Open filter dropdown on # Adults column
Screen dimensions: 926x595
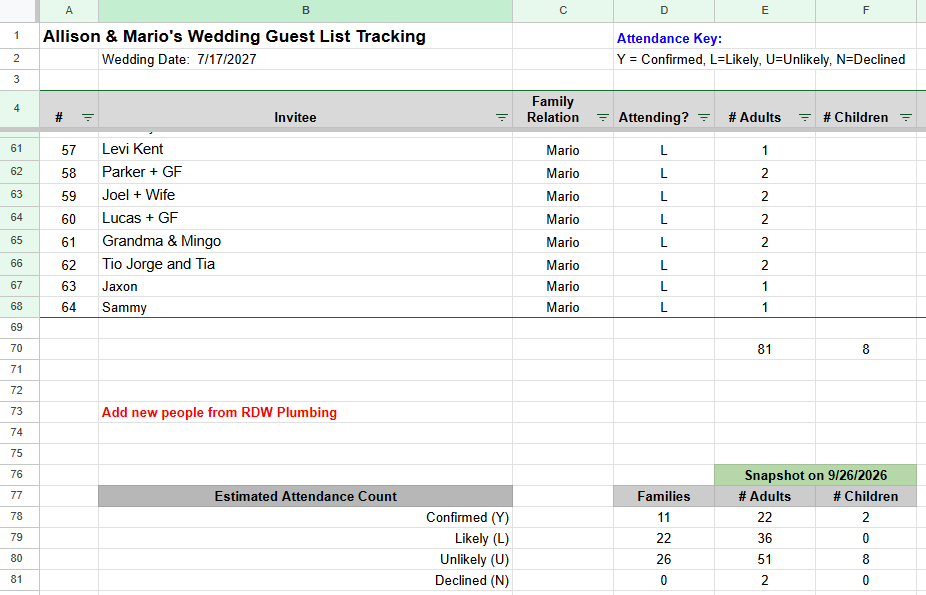coord(804,117)
